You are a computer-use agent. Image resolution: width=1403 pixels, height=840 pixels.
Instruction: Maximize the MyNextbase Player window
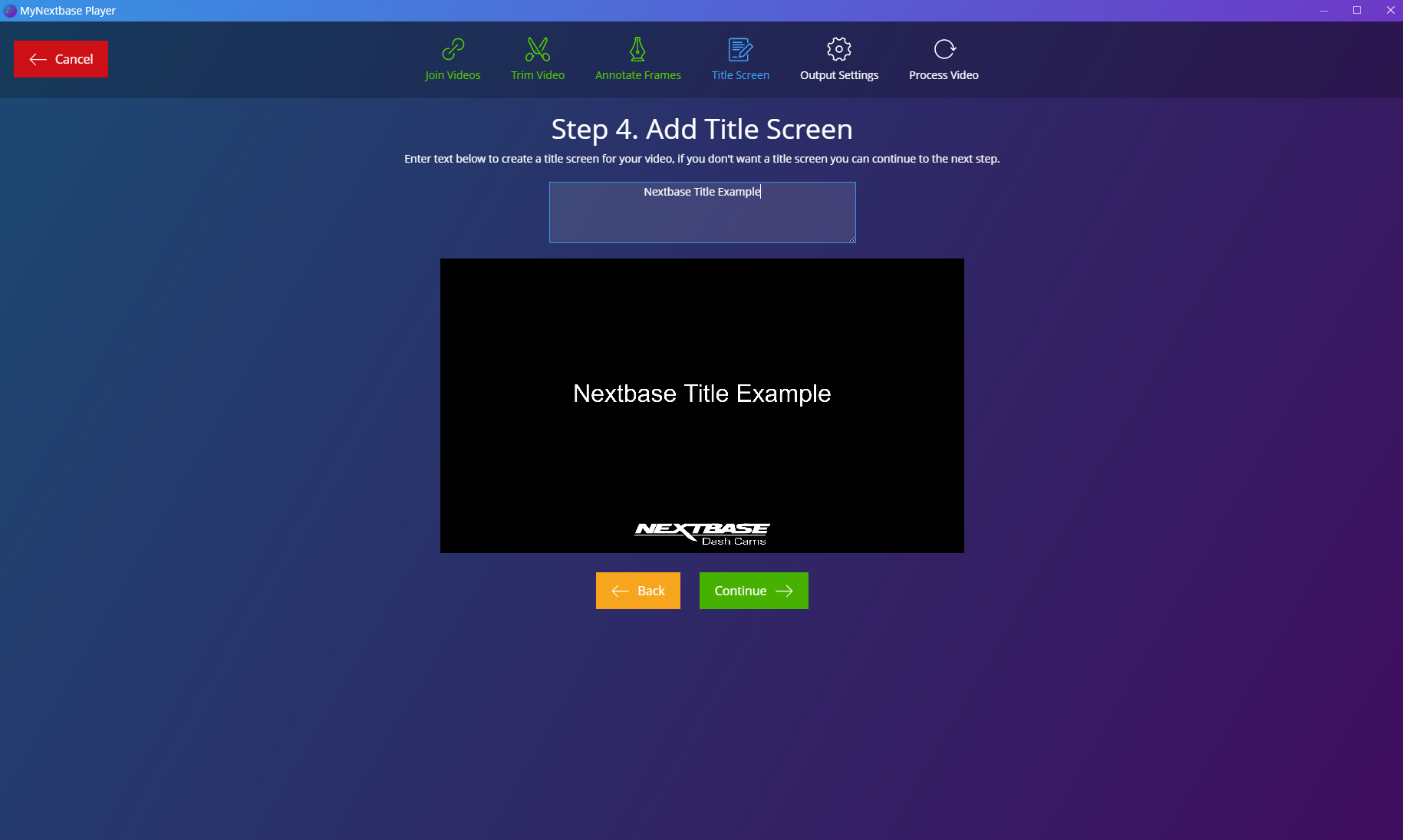pos(1356,10)
